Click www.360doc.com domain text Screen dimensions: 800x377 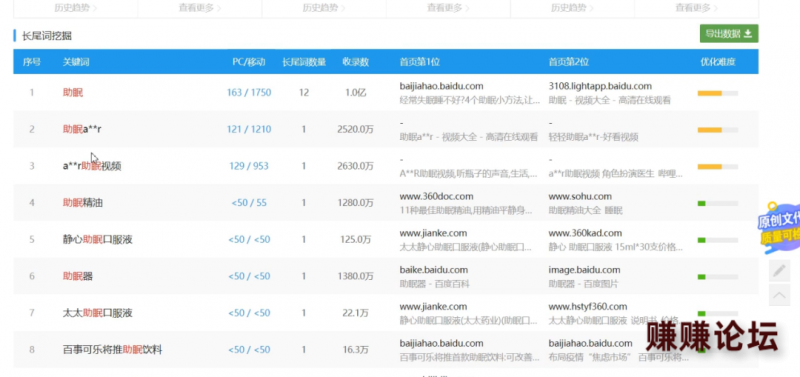pos(436,196)
